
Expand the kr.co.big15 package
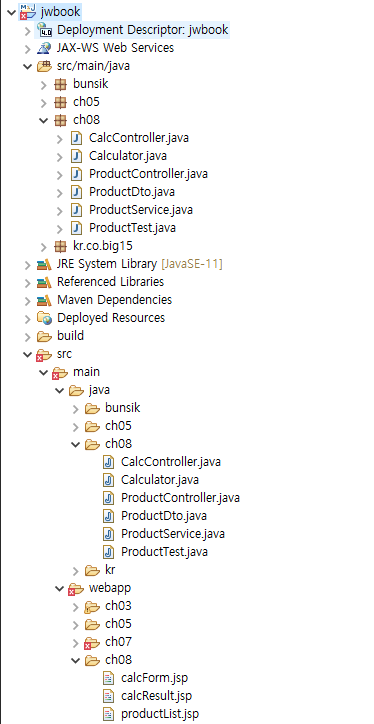coord(43,247)
